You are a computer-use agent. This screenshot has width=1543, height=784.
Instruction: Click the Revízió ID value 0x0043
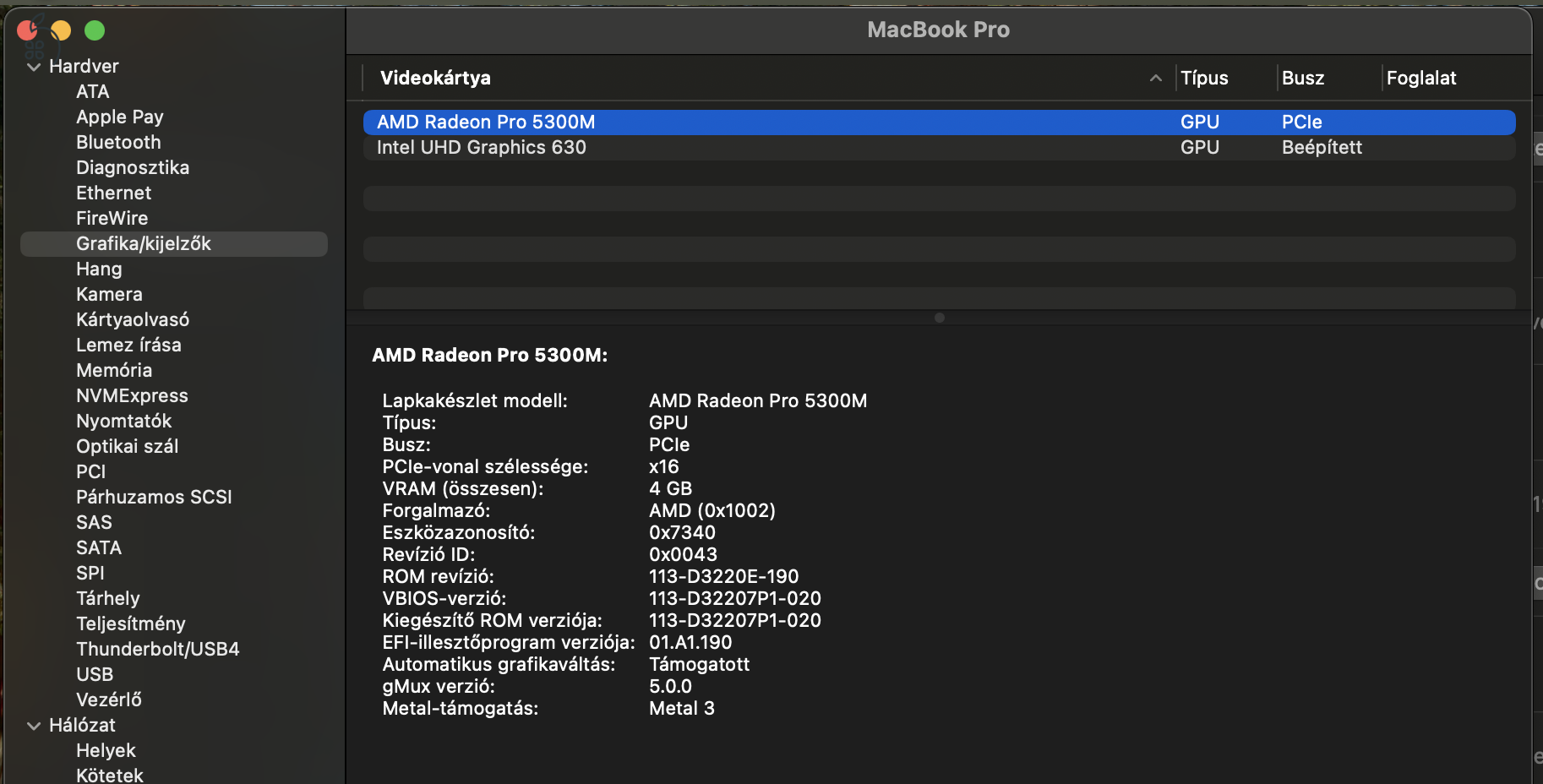coord(683,554)
